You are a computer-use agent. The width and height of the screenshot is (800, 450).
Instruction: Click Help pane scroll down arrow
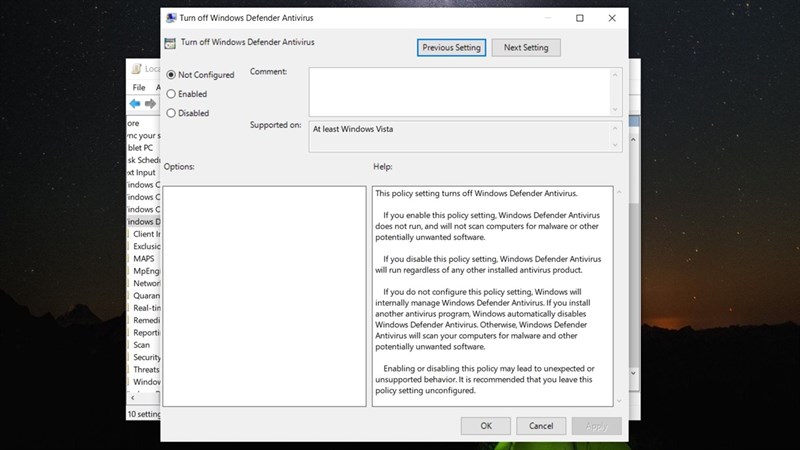619,401
